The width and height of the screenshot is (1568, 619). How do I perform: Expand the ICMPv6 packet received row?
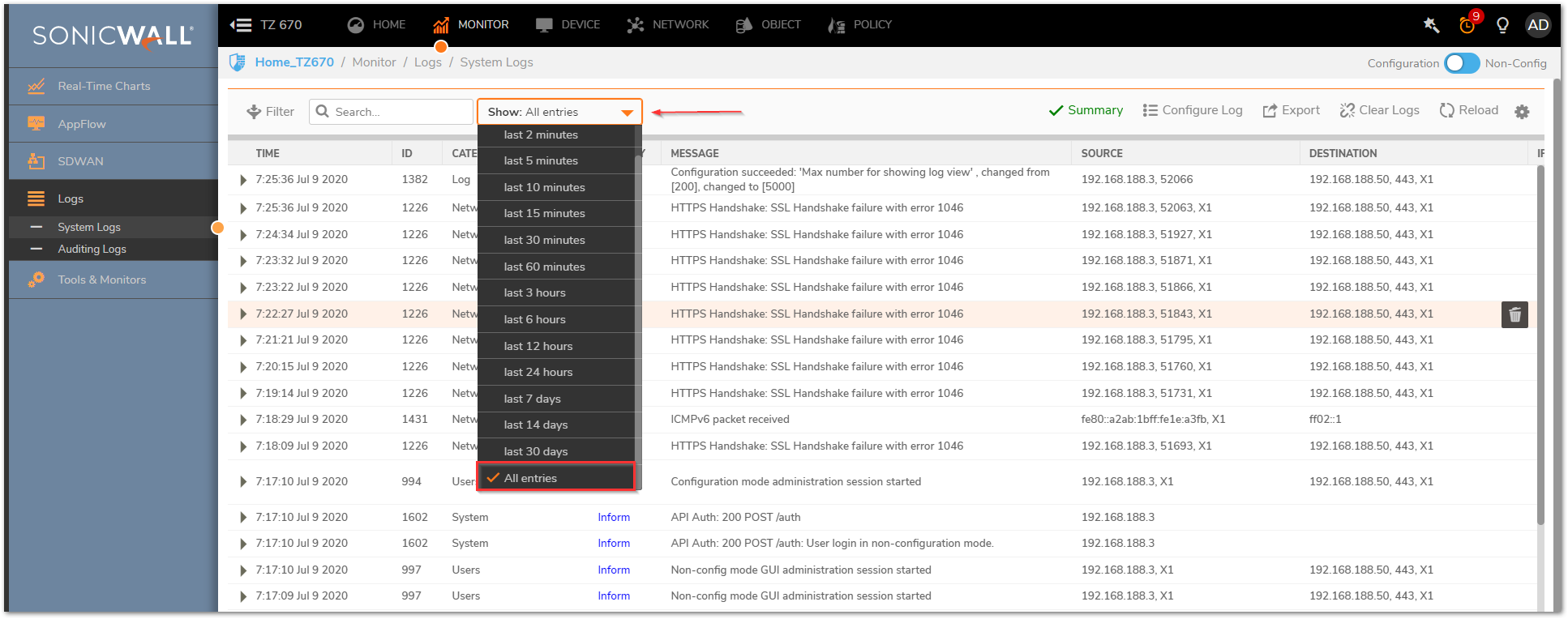pyautogui.click(x=243, y=420)
